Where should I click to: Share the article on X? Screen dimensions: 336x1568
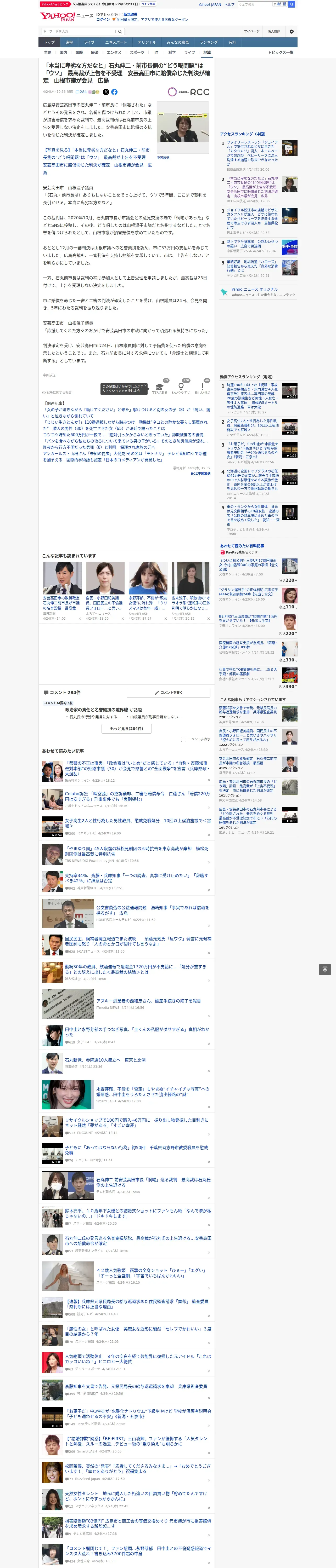click(x=105, y=92)
